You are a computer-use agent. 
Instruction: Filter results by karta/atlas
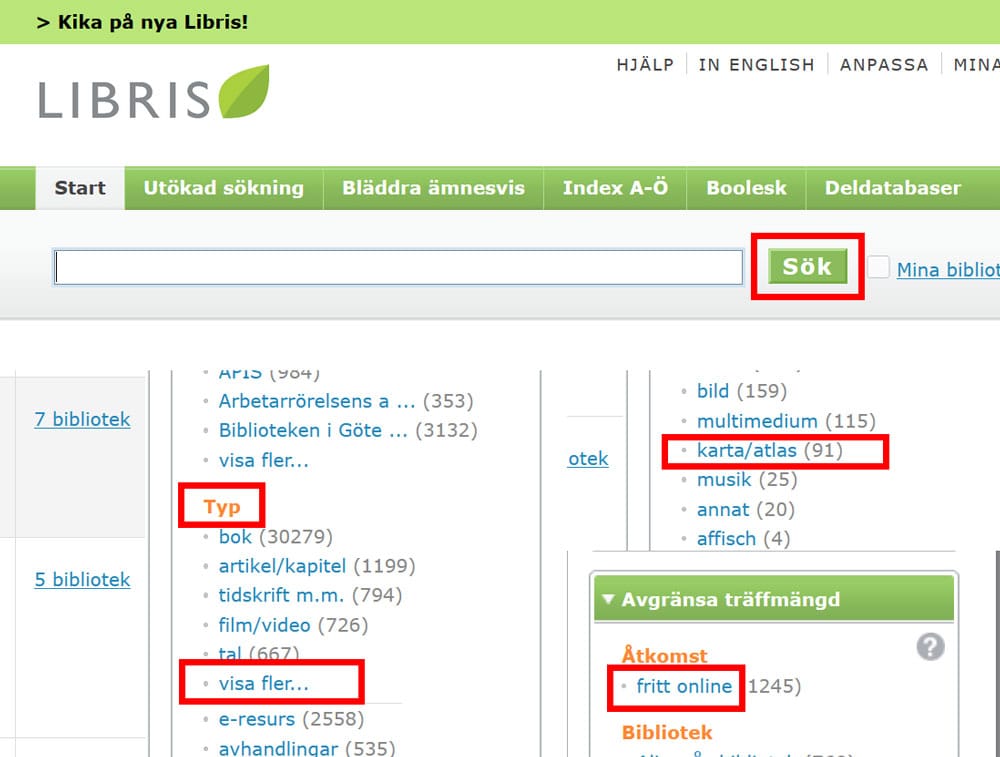pos(746,451)
